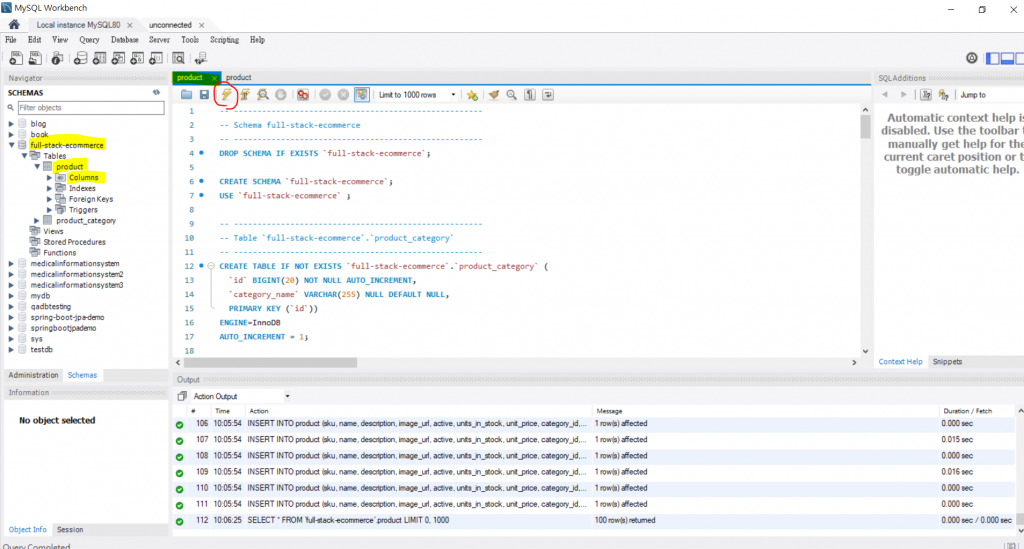The height and width of the screenshot is (549, 1024).
Task: Select the second product editor tab
Action: click(238, 77)
